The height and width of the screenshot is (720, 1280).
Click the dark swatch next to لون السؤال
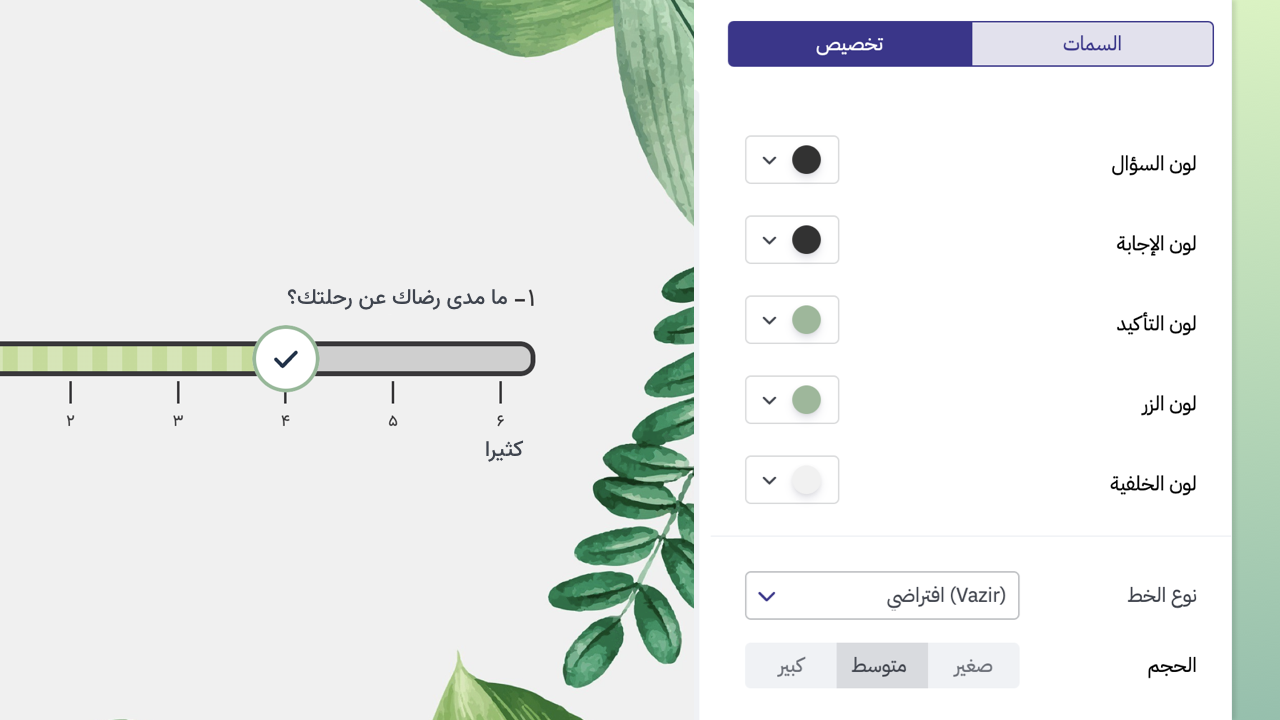point(806,159)
